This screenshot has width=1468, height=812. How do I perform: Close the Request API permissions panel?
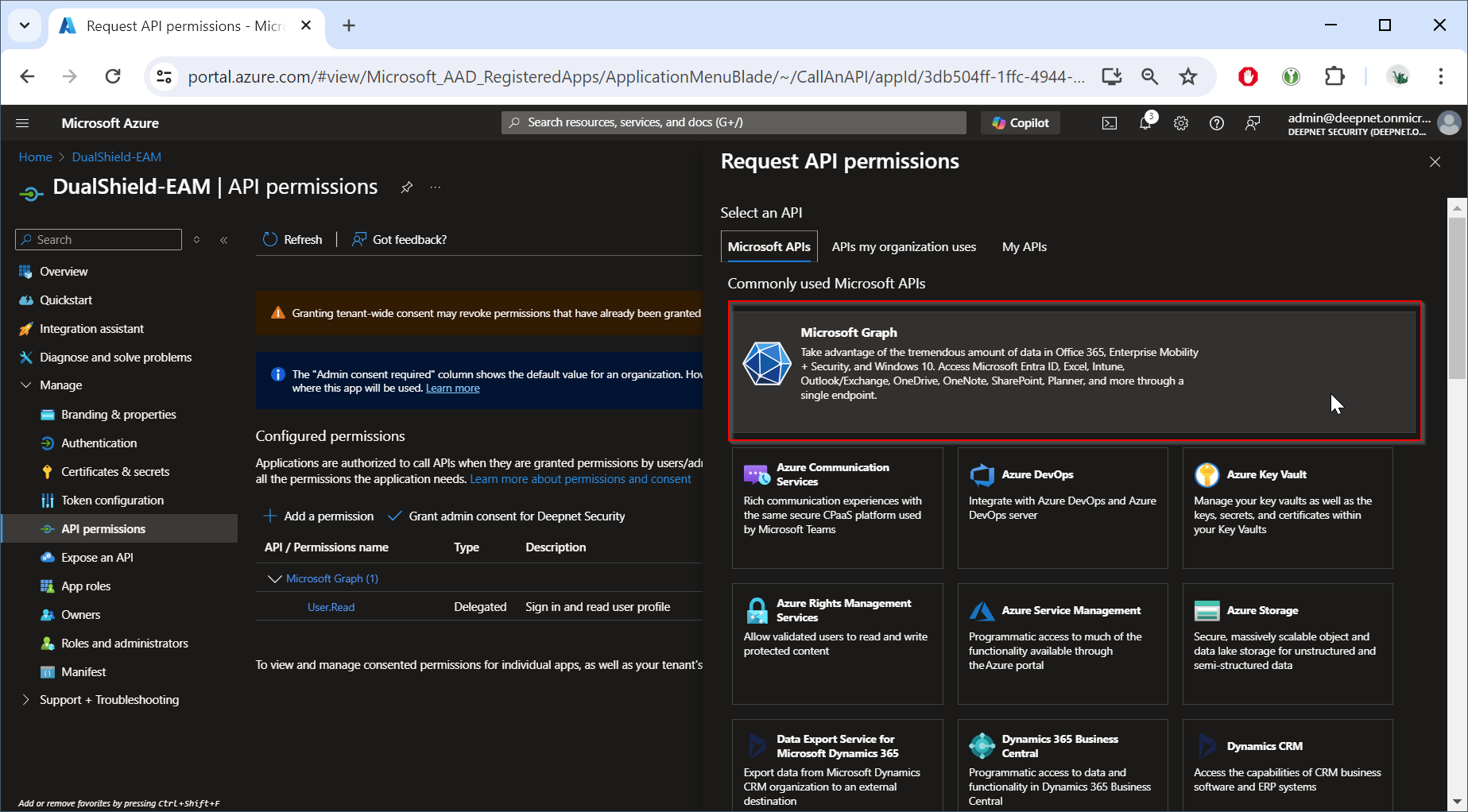(1435, 162)
